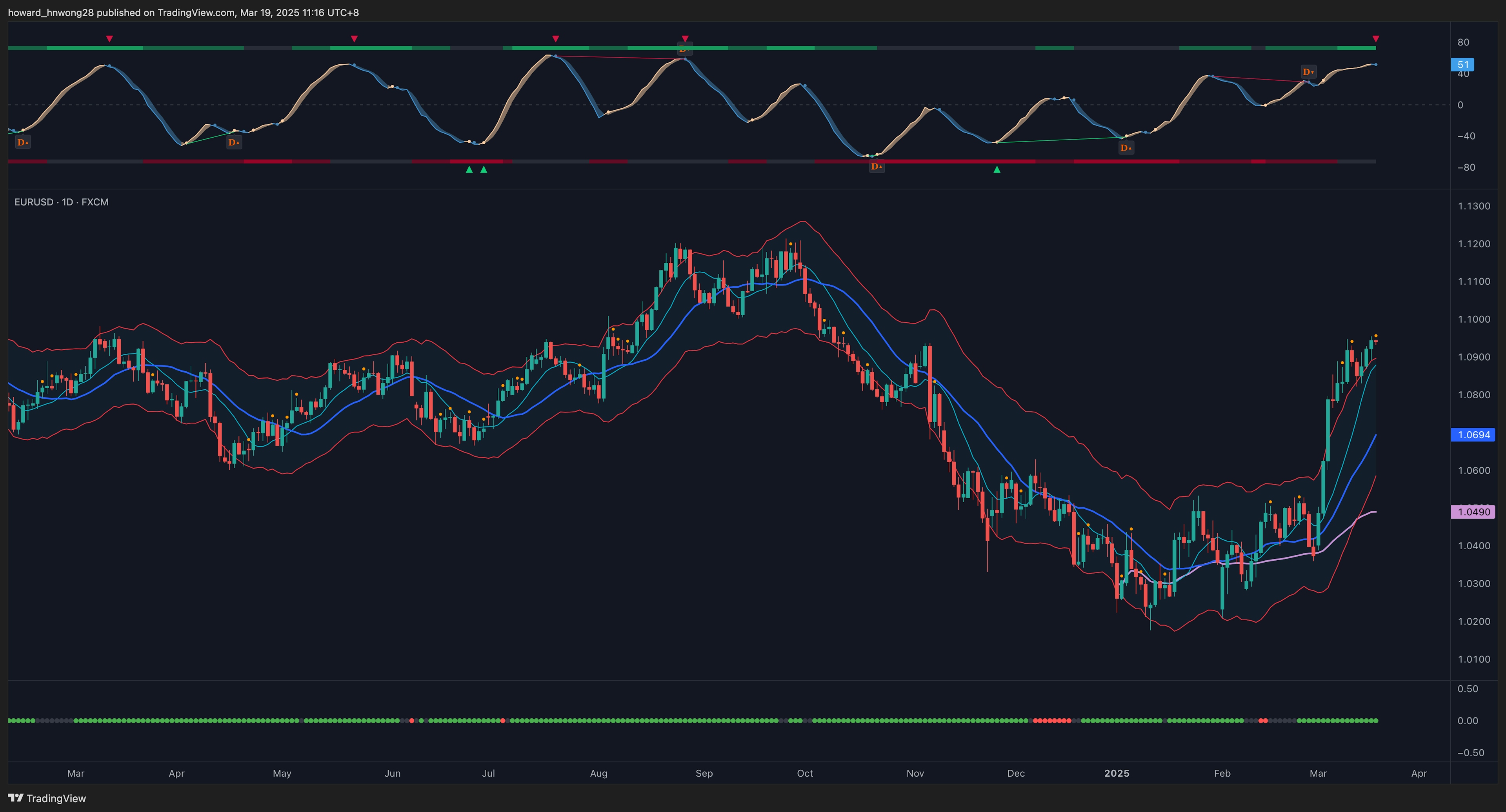Click the green up-triangle signal below the July oscillator trough

tap(469, 169)
